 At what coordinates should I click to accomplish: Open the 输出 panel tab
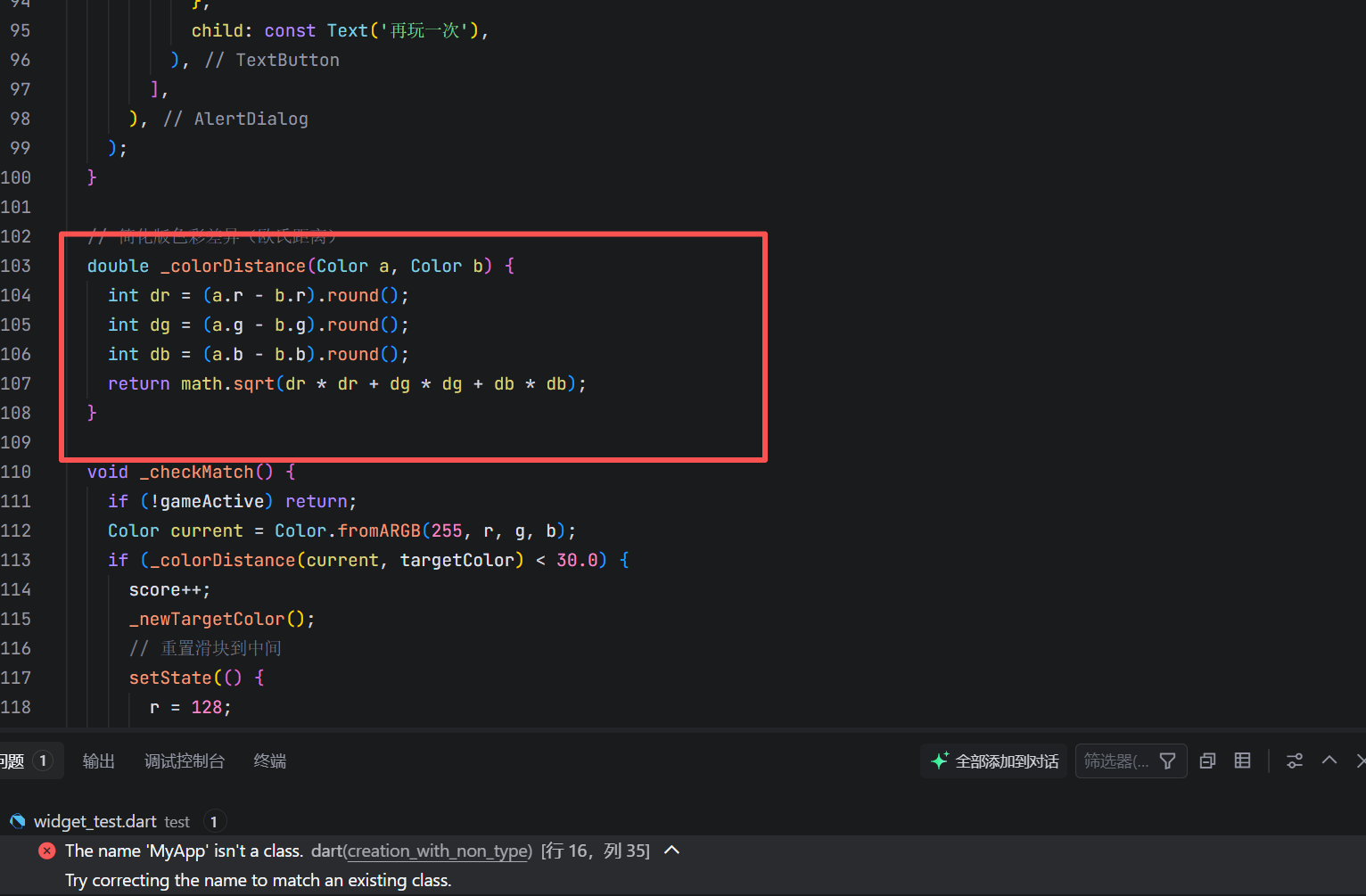pos(99,760)
